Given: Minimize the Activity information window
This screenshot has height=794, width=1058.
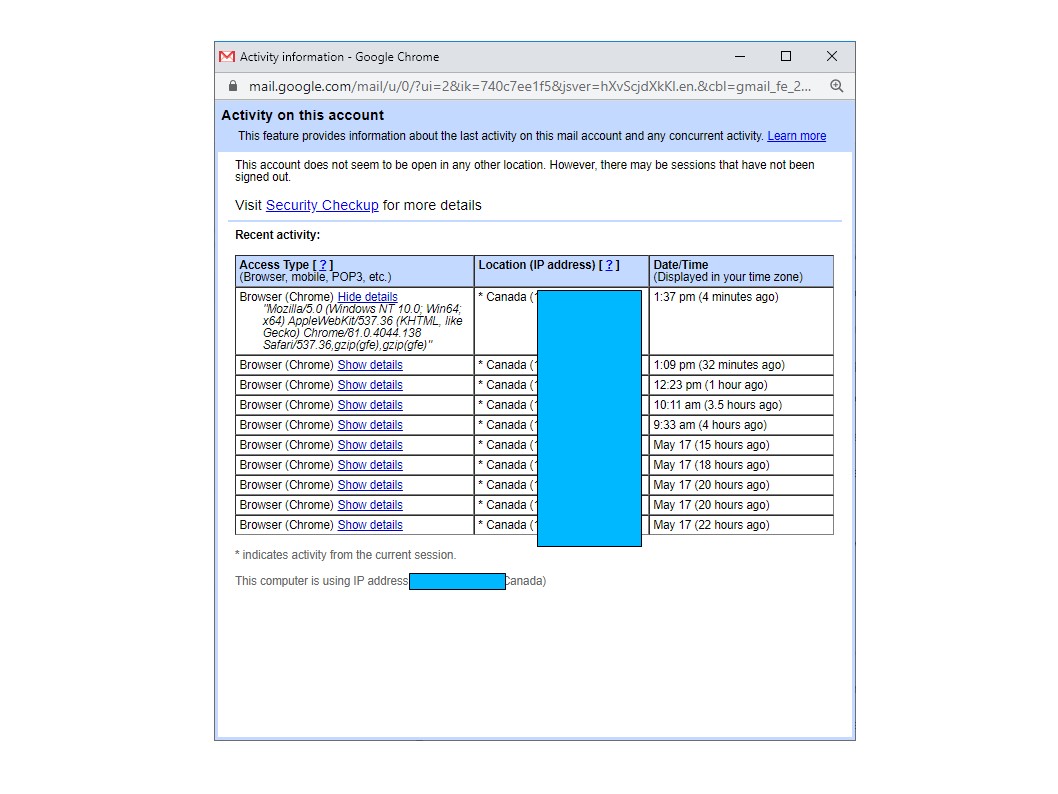Looking at the screenshot, I should 740,57.
